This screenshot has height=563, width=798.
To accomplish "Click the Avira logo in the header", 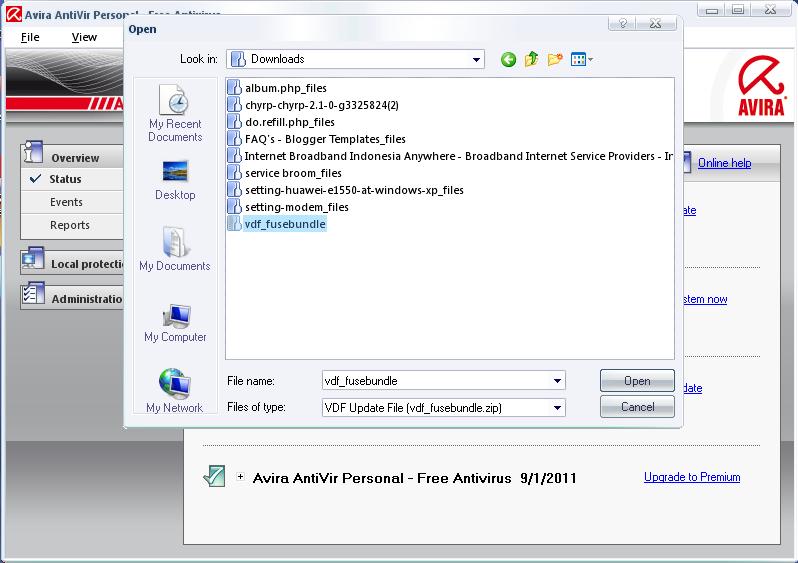I will [x=761, y=86].
